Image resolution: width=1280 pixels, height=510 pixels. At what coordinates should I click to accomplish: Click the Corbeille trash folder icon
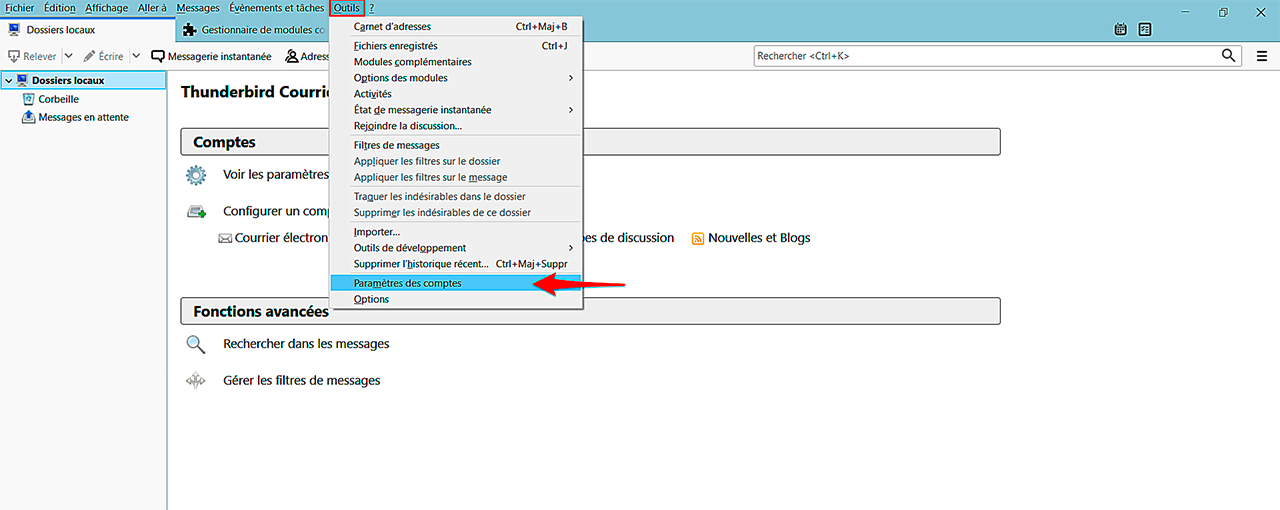coord(29,99)
